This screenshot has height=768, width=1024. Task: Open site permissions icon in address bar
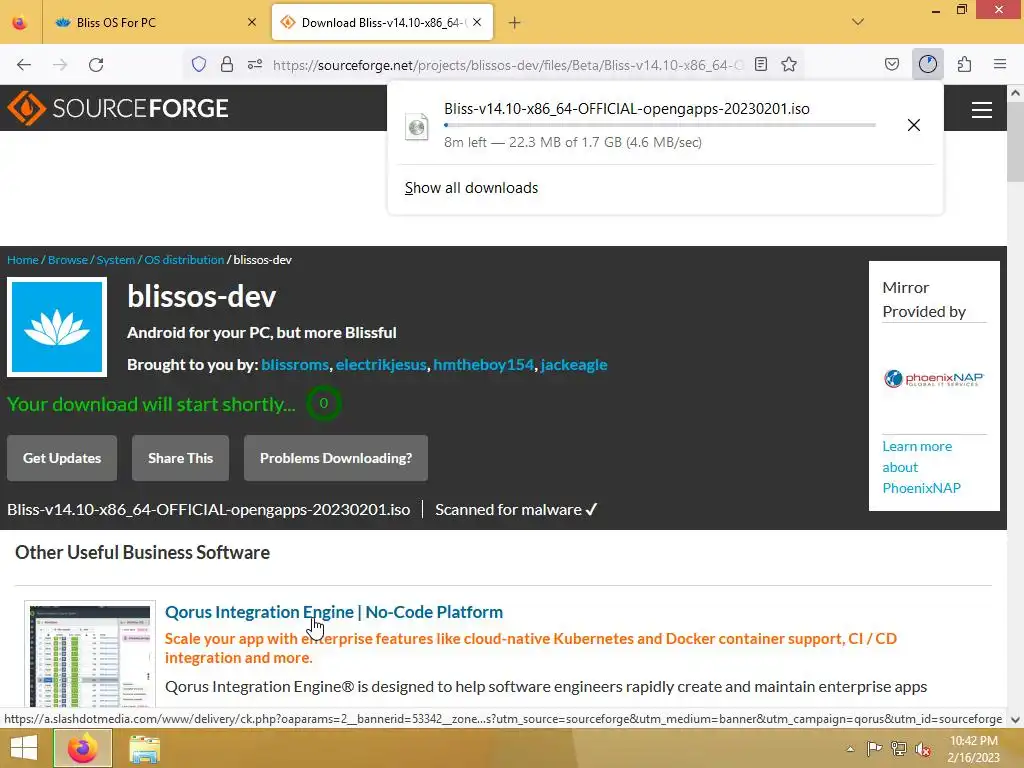pos(255,64)
